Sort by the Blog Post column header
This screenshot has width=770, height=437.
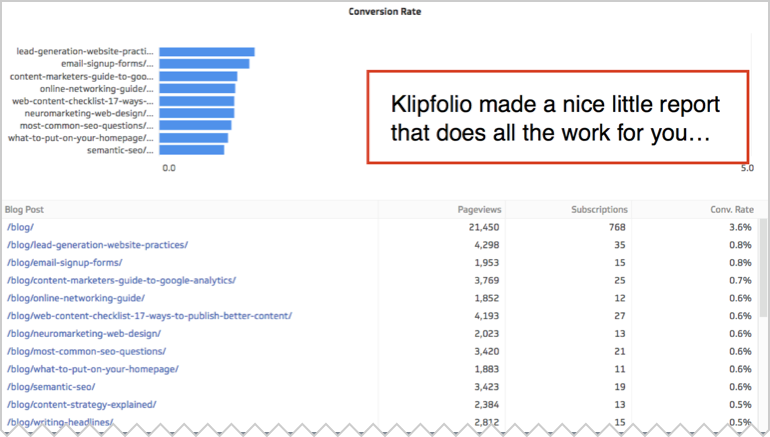tap(25, 209)
